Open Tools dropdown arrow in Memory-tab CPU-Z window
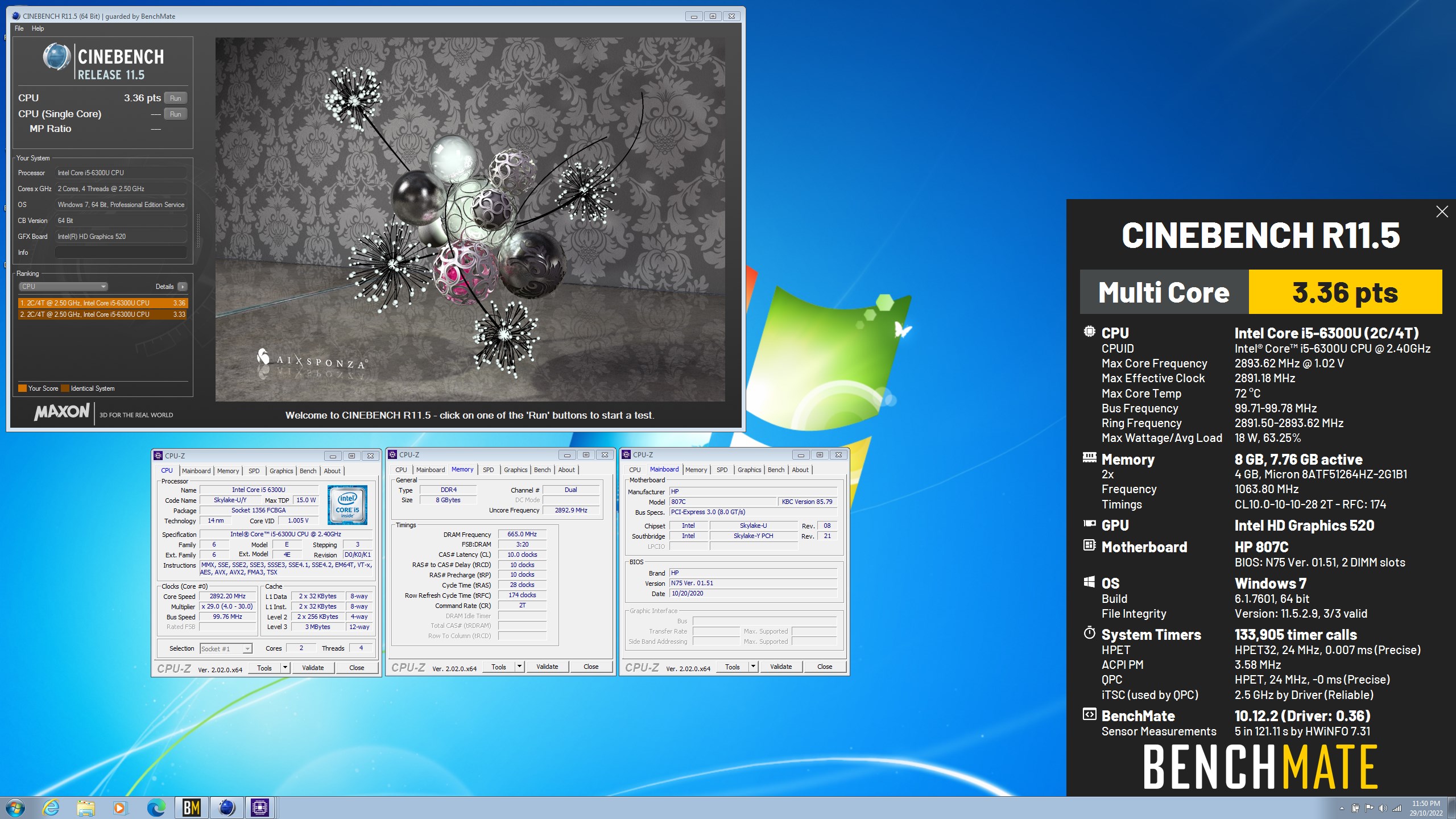 (x=519, y=667)
